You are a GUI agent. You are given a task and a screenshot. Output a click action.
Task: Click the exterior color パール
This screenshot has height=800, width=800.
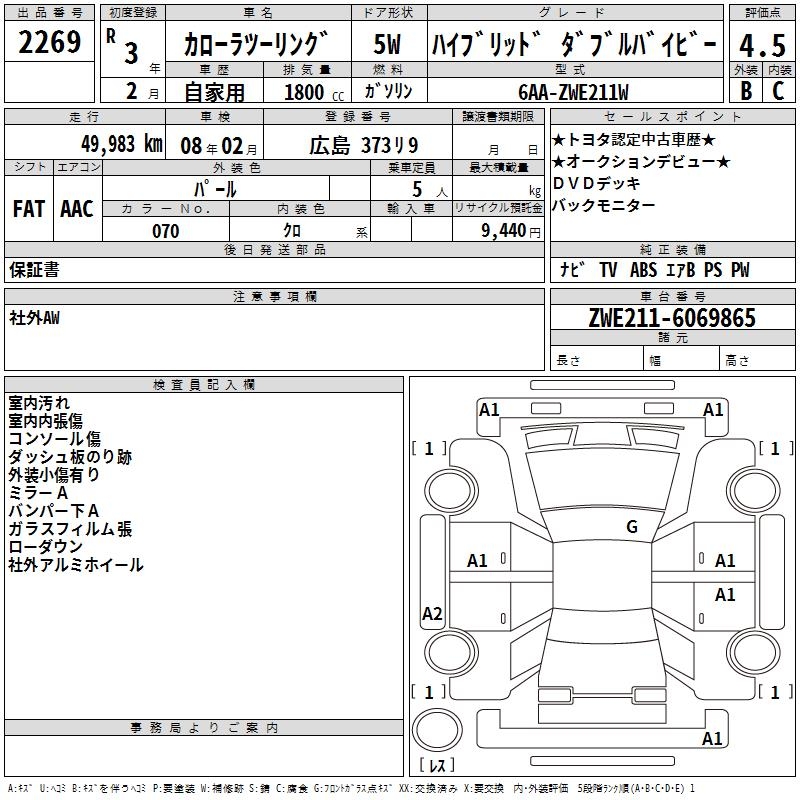[x=215, y=189]
